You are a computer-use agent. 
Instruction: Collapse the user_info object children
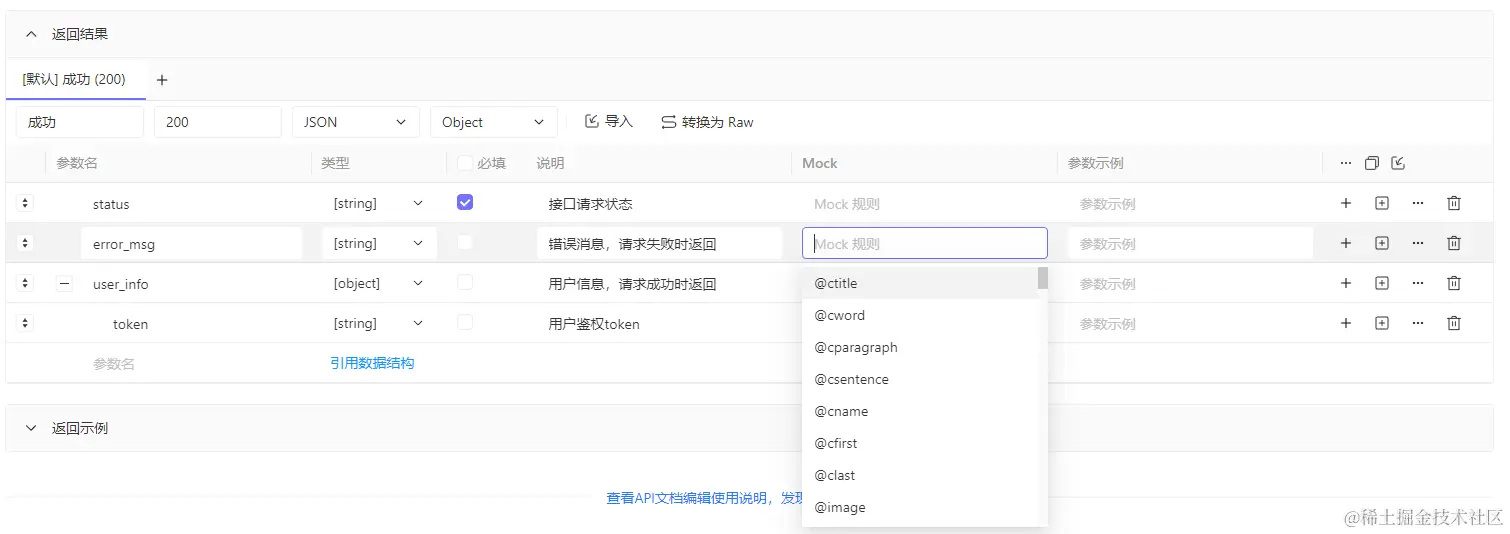click(65, 283)
